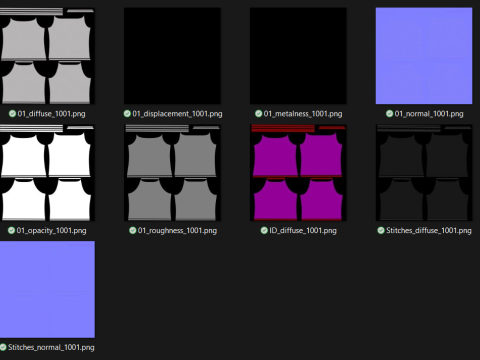
Task: Click the file name ID_diffuse_1001.png
Action: pos(303,231)
